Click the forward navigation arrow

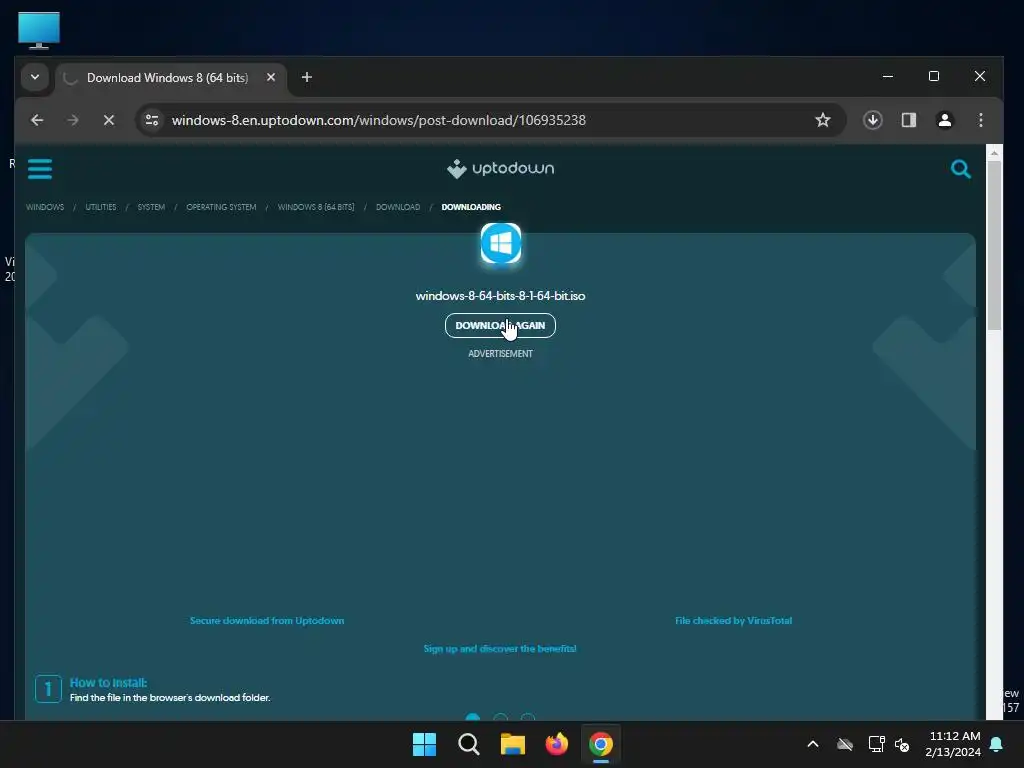click(73, 120)
